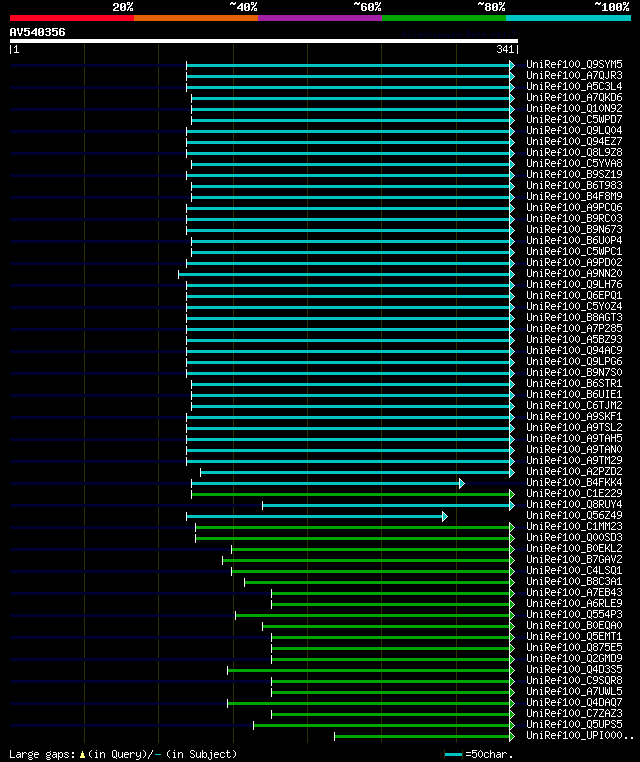The image size is (640, 762).
Task: Click the UniRef100_C5WPC1 label
Action: 574,252
